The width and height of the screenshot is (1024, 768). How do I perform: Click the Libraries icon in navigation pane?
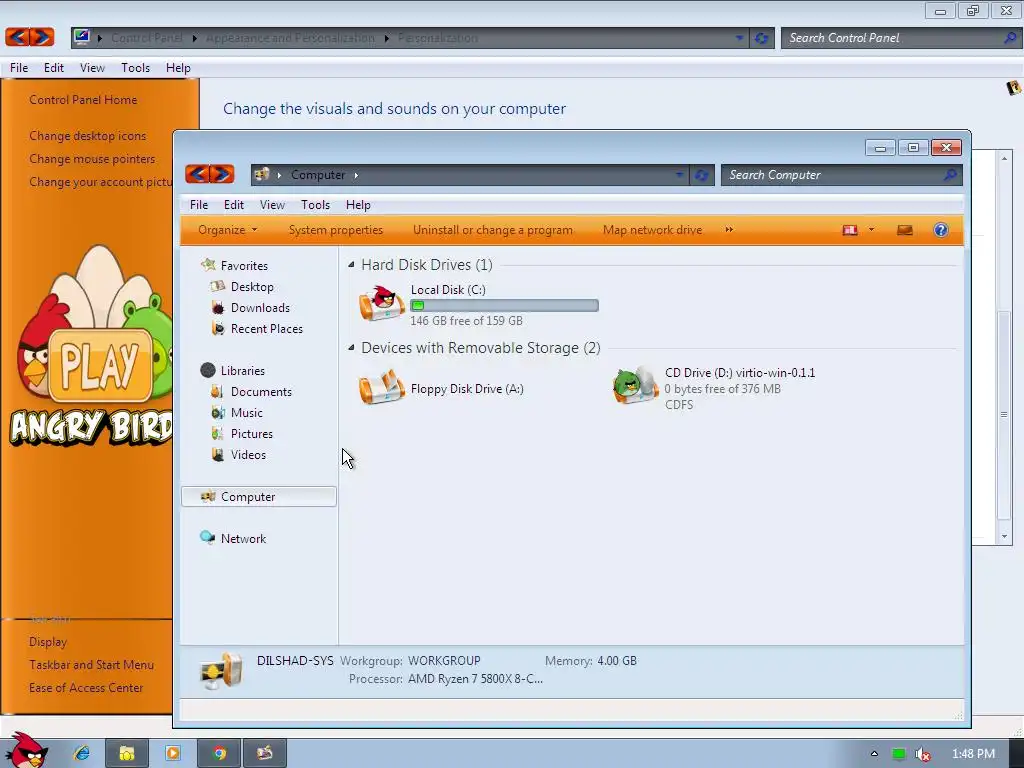208,370
